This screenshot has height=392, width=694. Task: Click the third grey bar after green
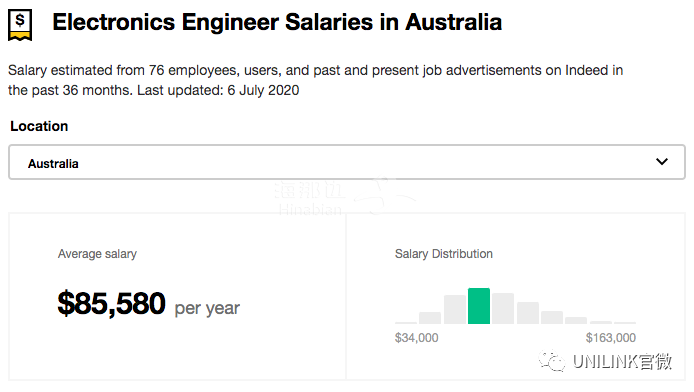click(552, 317)
